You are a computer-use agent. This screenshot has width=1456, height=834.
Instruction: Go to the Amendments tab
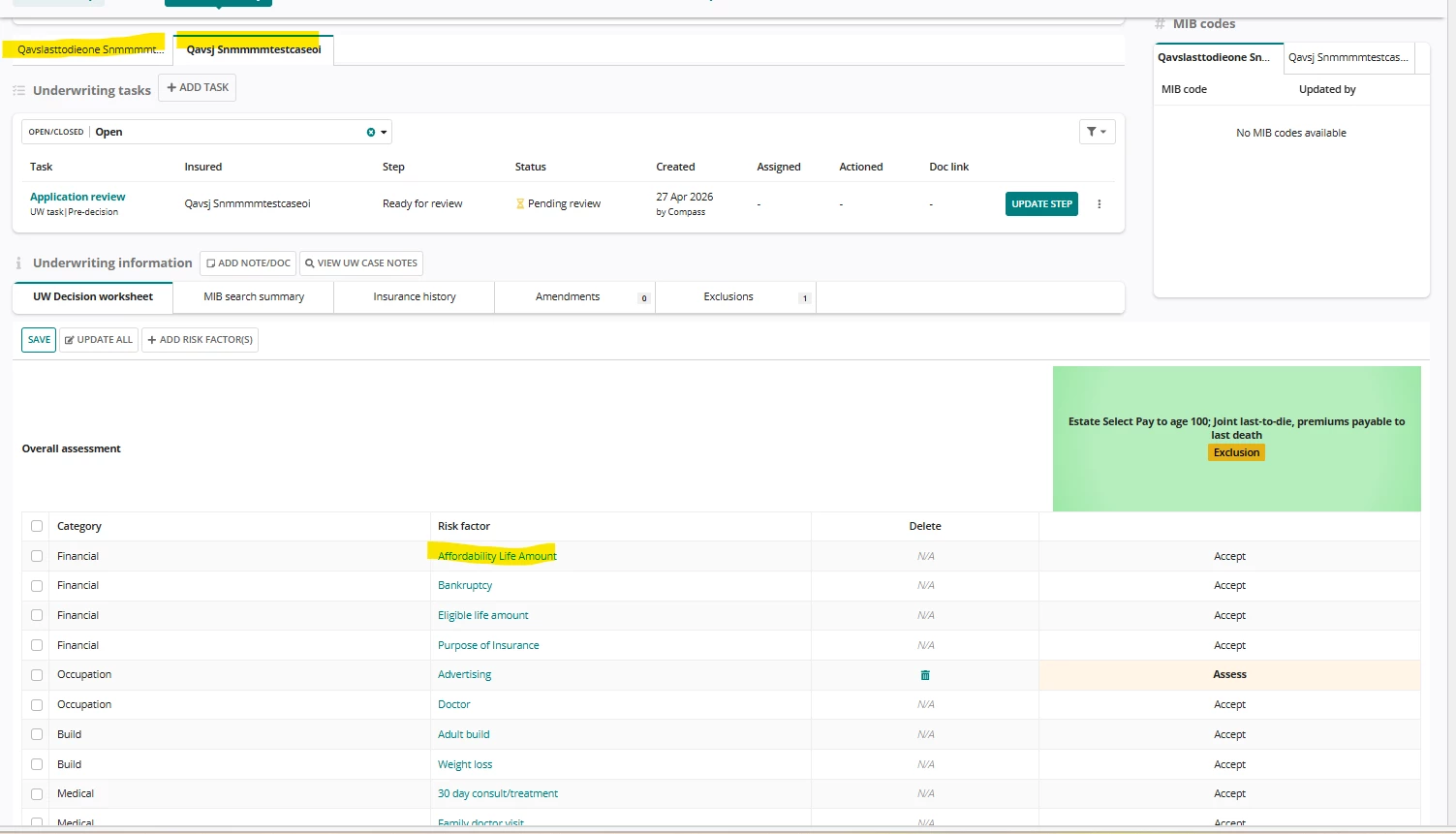coord(575,297)
